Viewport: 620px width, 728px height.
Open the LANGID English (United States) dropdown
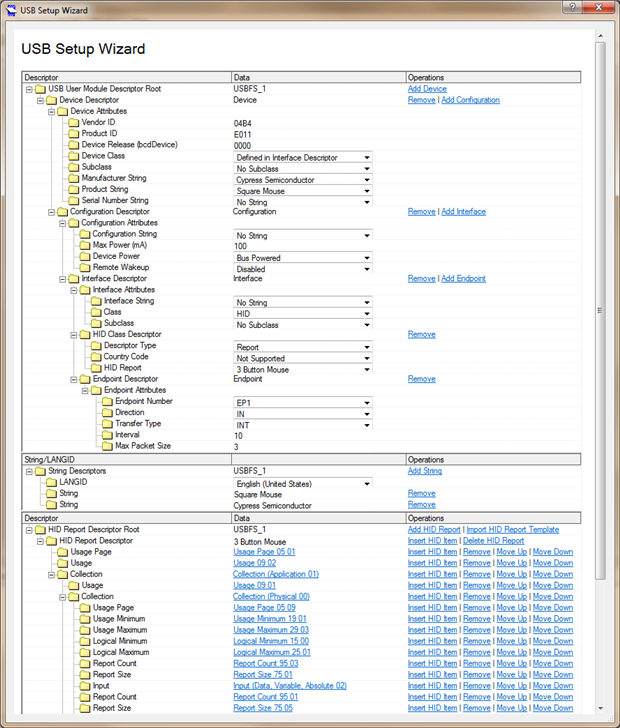(368, 483)
